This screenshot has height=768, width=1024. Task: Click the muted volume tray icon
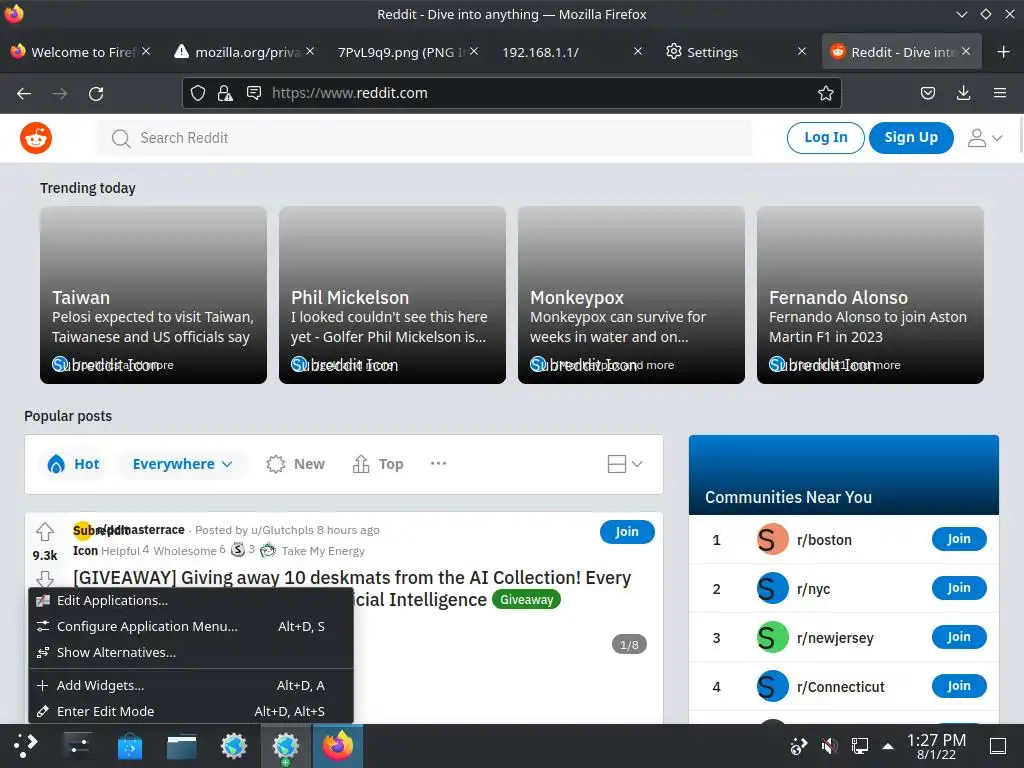click(829, 746)
